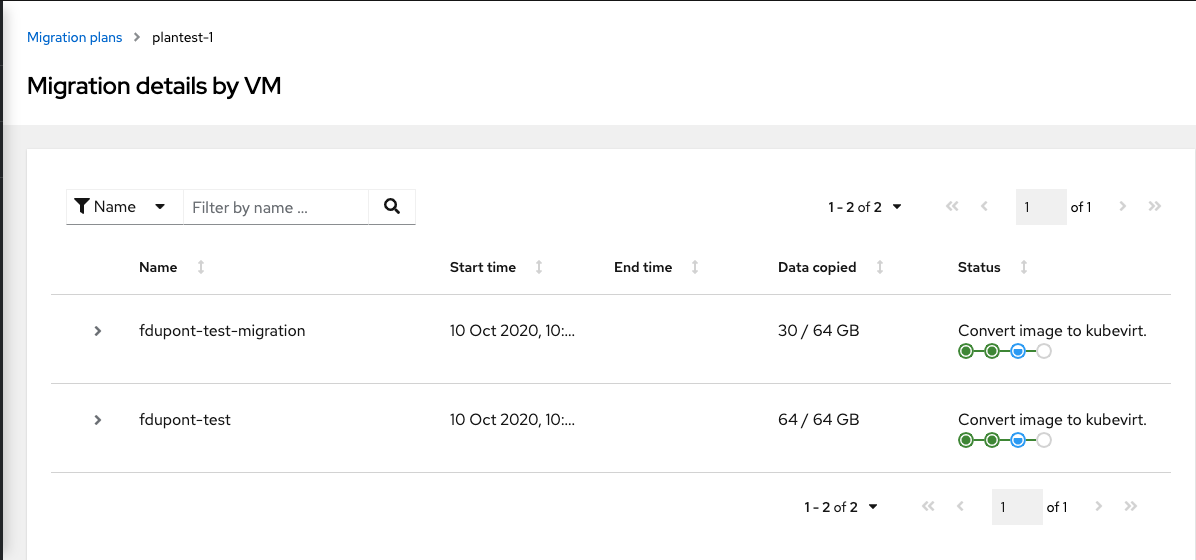Open bottom items-per-page dropdown
1196x560 pixels.
[x=841, y=507]
